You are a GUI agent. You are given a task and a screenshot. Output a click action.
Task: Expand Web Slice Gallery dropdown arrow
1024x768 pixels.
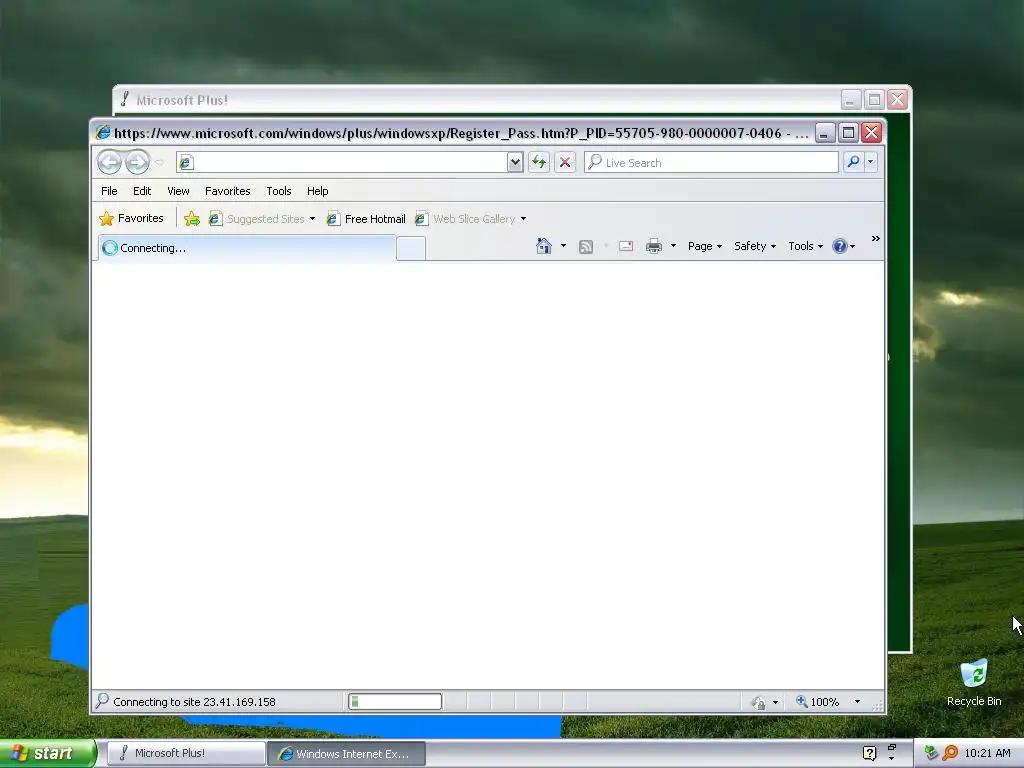pyautogui.click(x=523, y=219)
